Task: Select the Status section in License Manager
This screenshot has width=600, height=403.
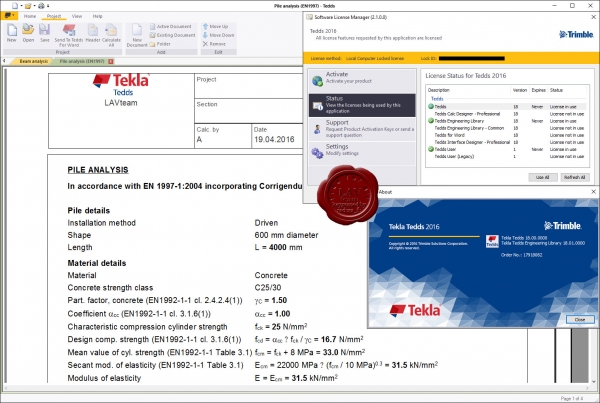Action: (362, 105)
